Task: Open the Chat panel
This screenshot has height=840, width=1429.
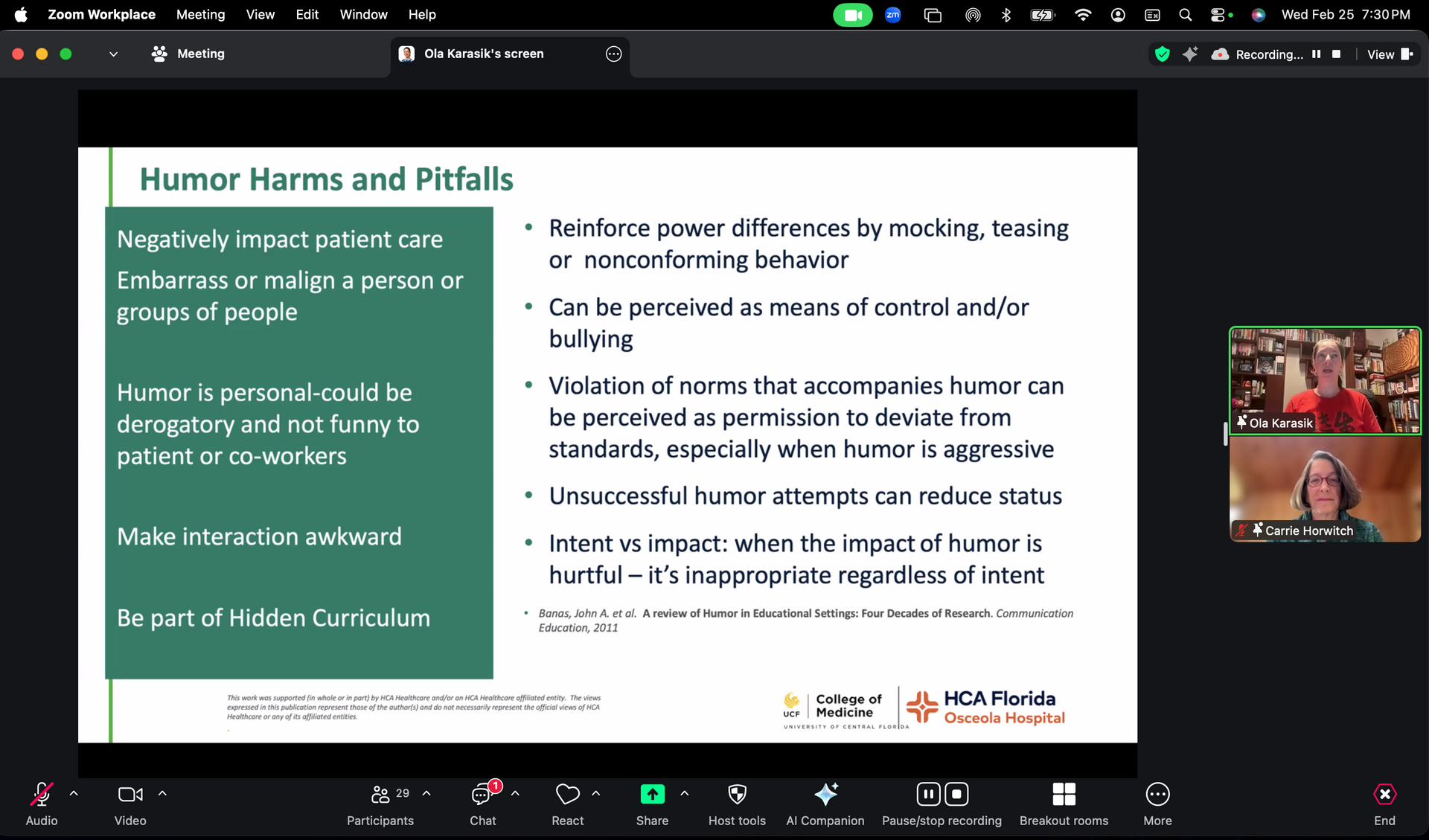Action: (482, 795)
